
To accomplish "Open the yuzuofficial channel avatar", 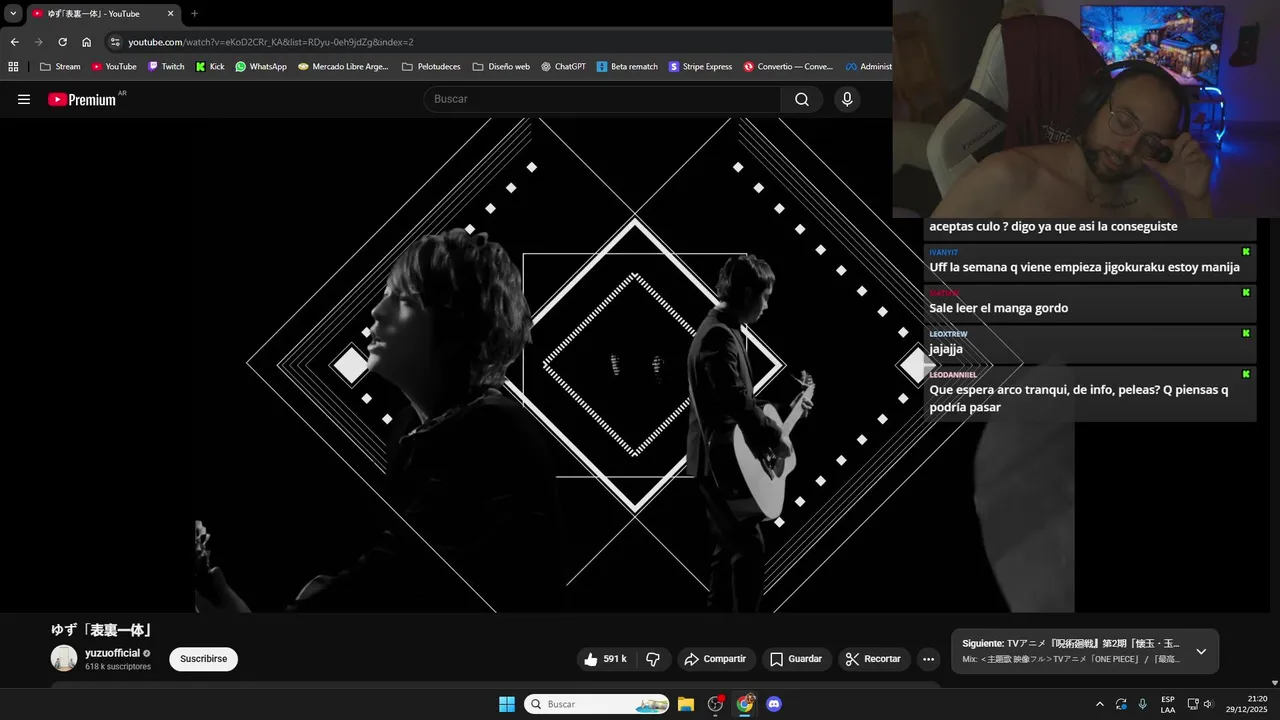I will click(64, 658).
